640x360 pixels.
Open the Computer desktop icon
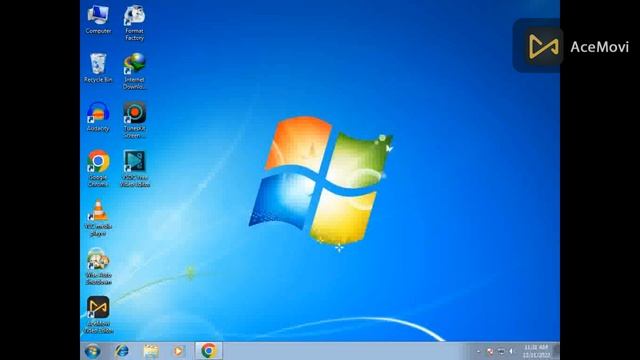coord(98,20)
